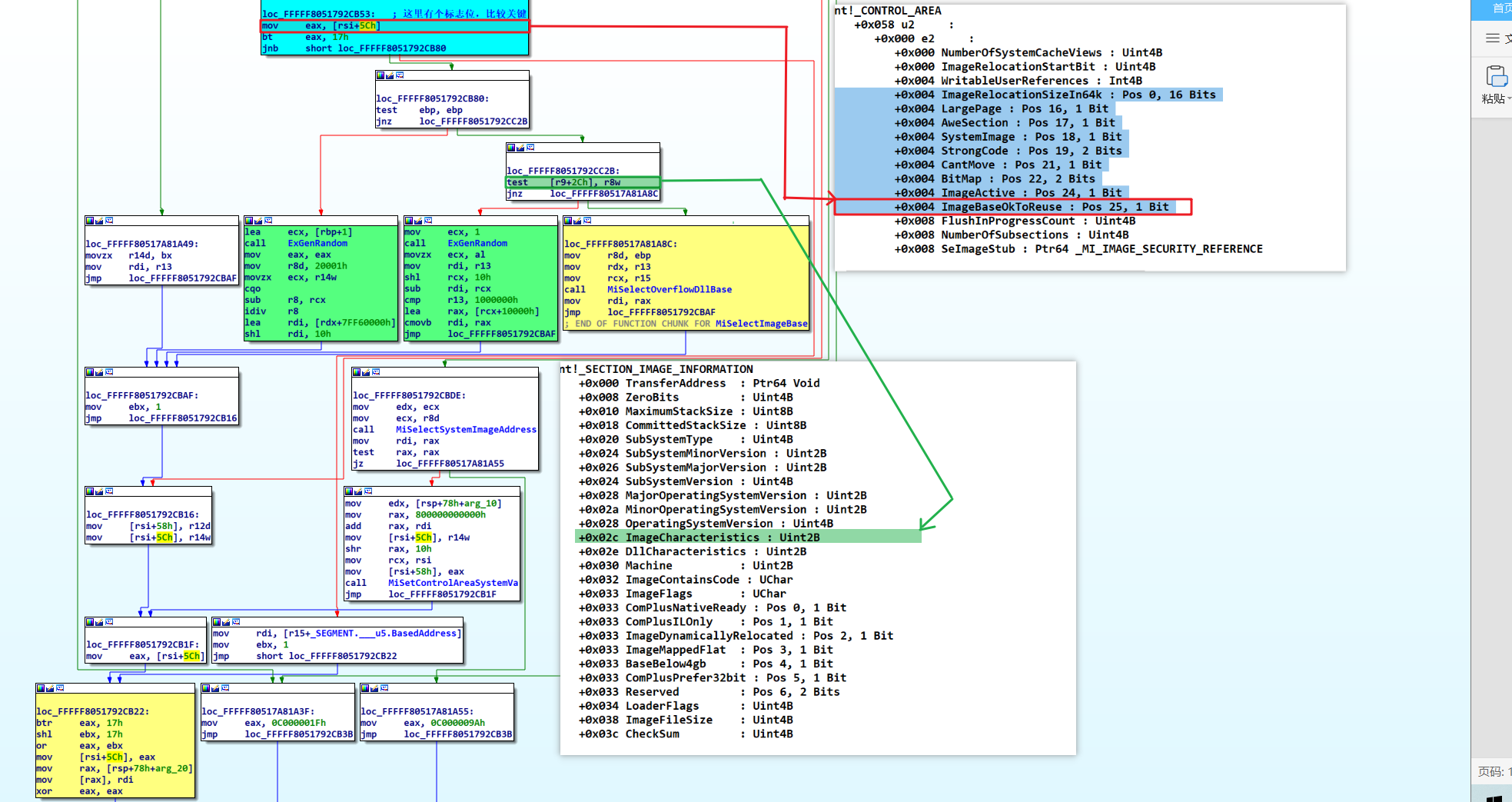Click the group icon on loc_FFFFF8051792CBDE block
Screen dimensions: 1512x802
376,372
